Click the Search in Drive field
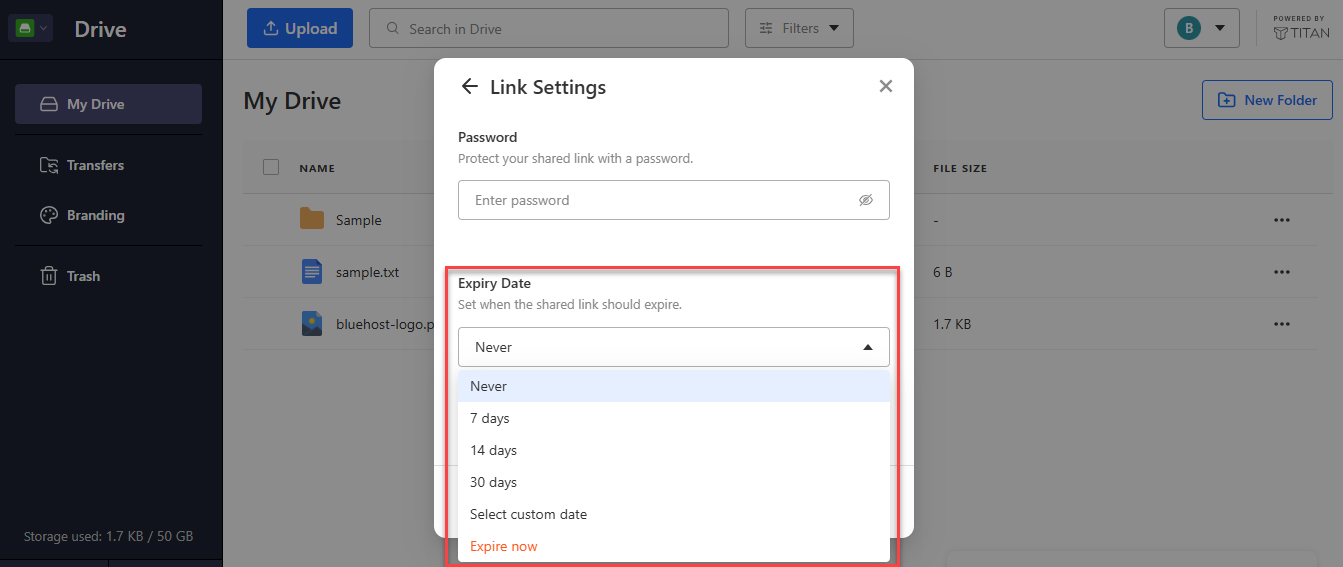 click(548, 28)
